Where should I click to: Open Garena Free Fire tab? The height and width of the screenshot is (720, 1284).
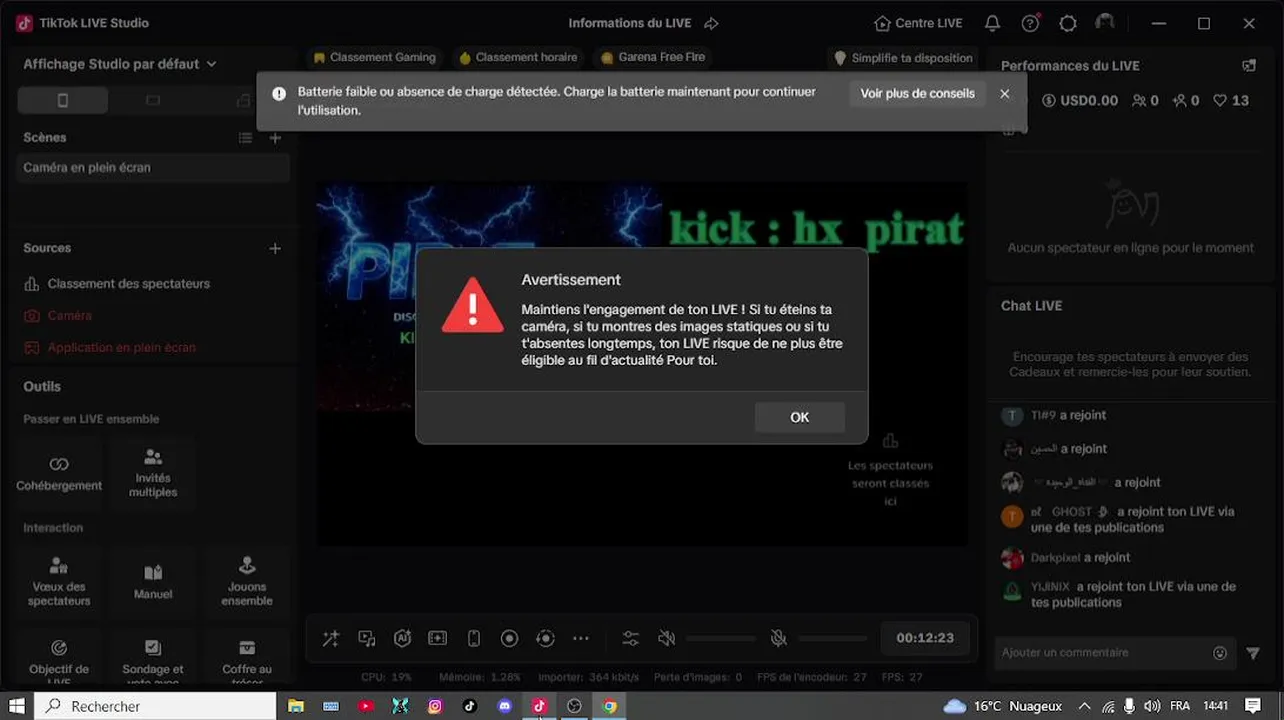pos(654,58)
